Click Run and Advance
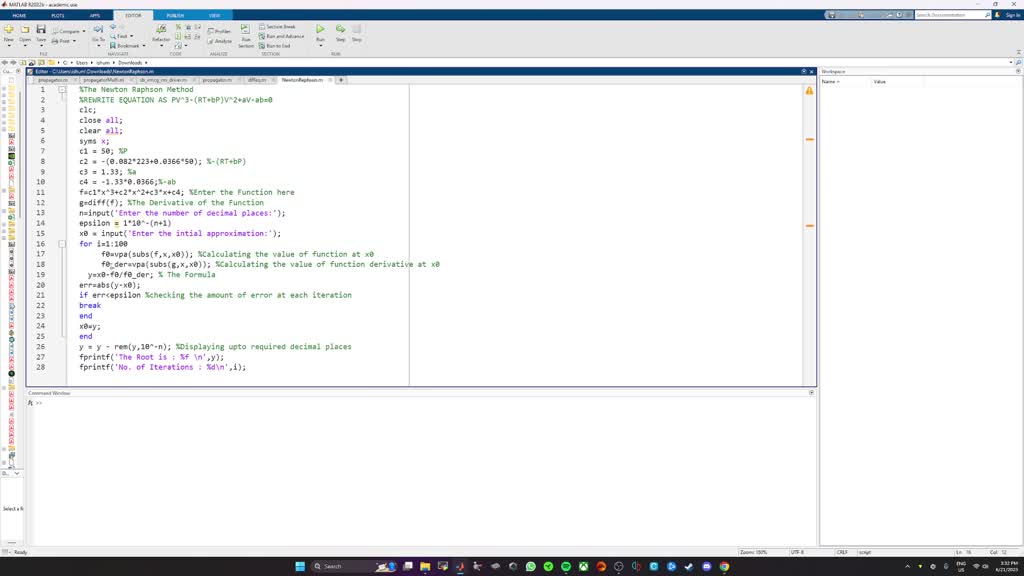Image resolution: width=1024 pixels, height=576 pixels. tap(281, 37)
